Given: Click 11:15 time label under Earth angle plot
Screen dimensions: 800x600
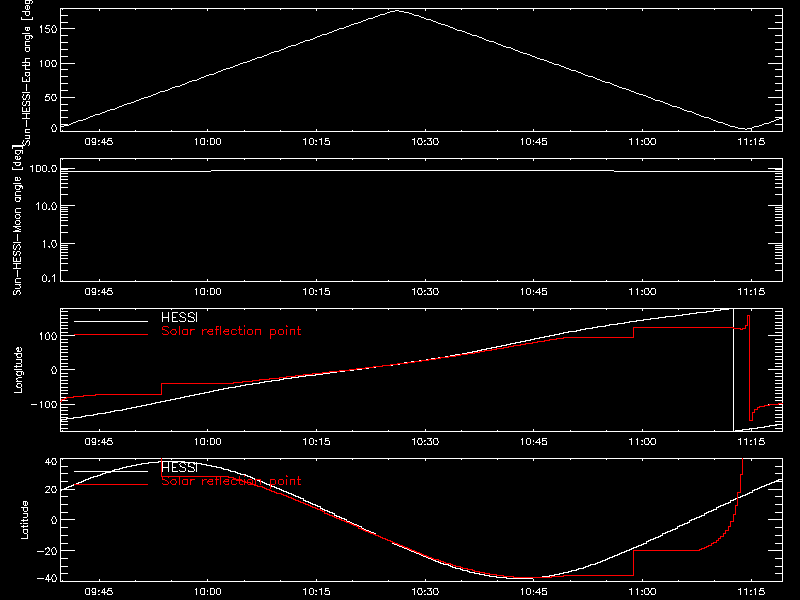Looking at the screenshot, I should (751, 141).
